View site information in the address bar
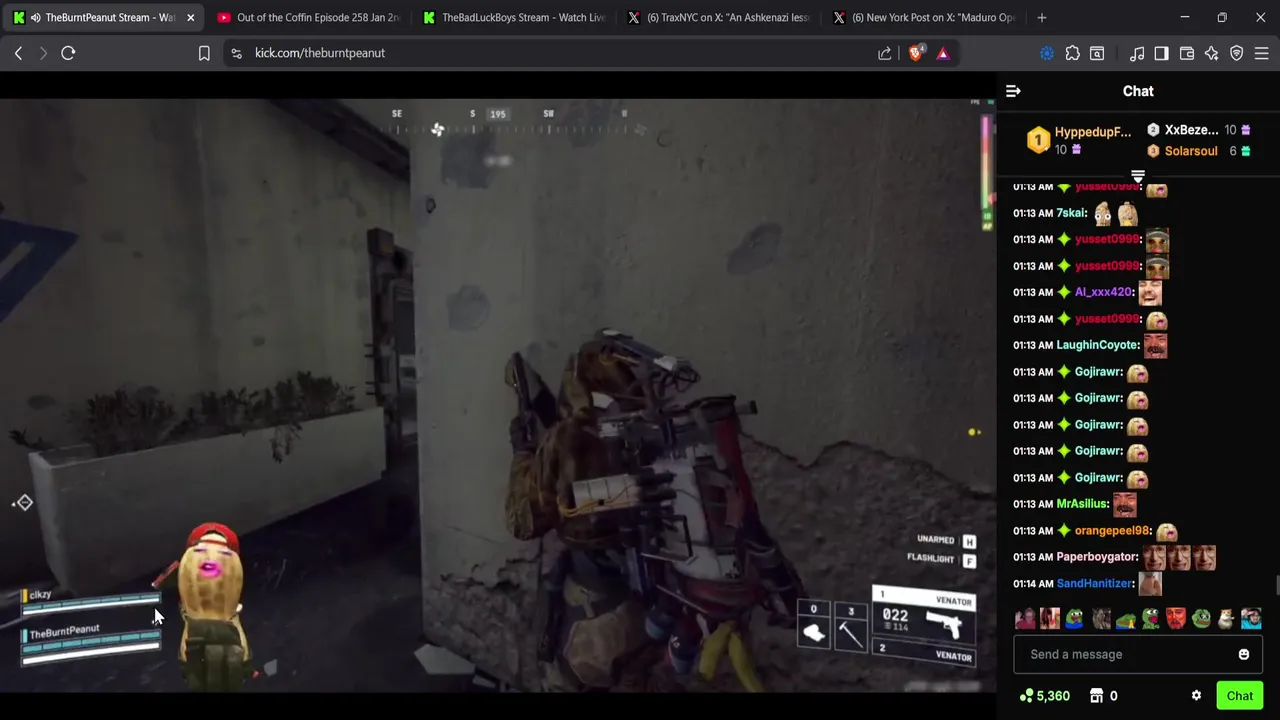The image size is (1280, 720). click(x=236, y=53)
